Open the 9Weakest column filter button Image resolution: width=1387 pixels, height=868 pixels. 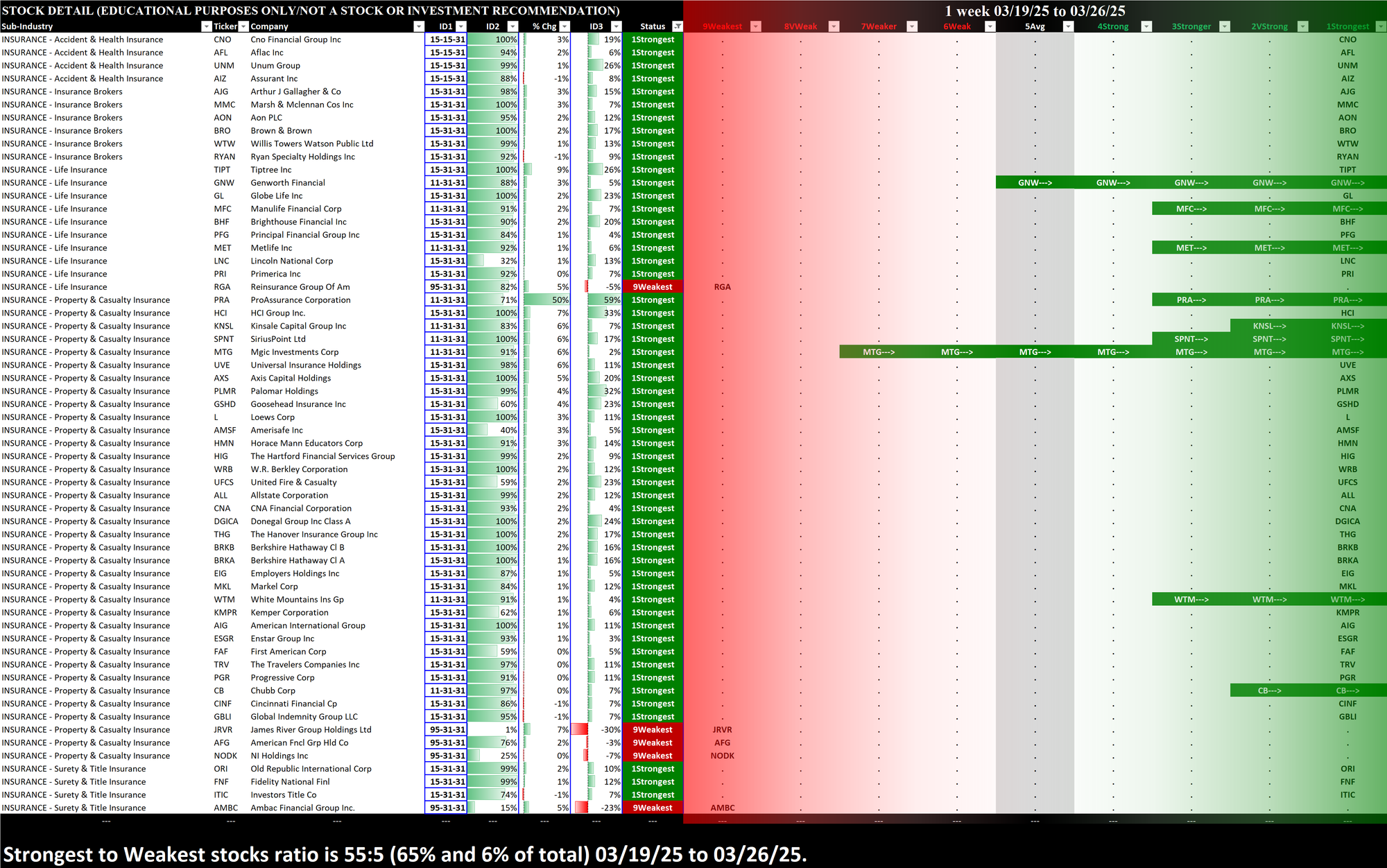756,26
